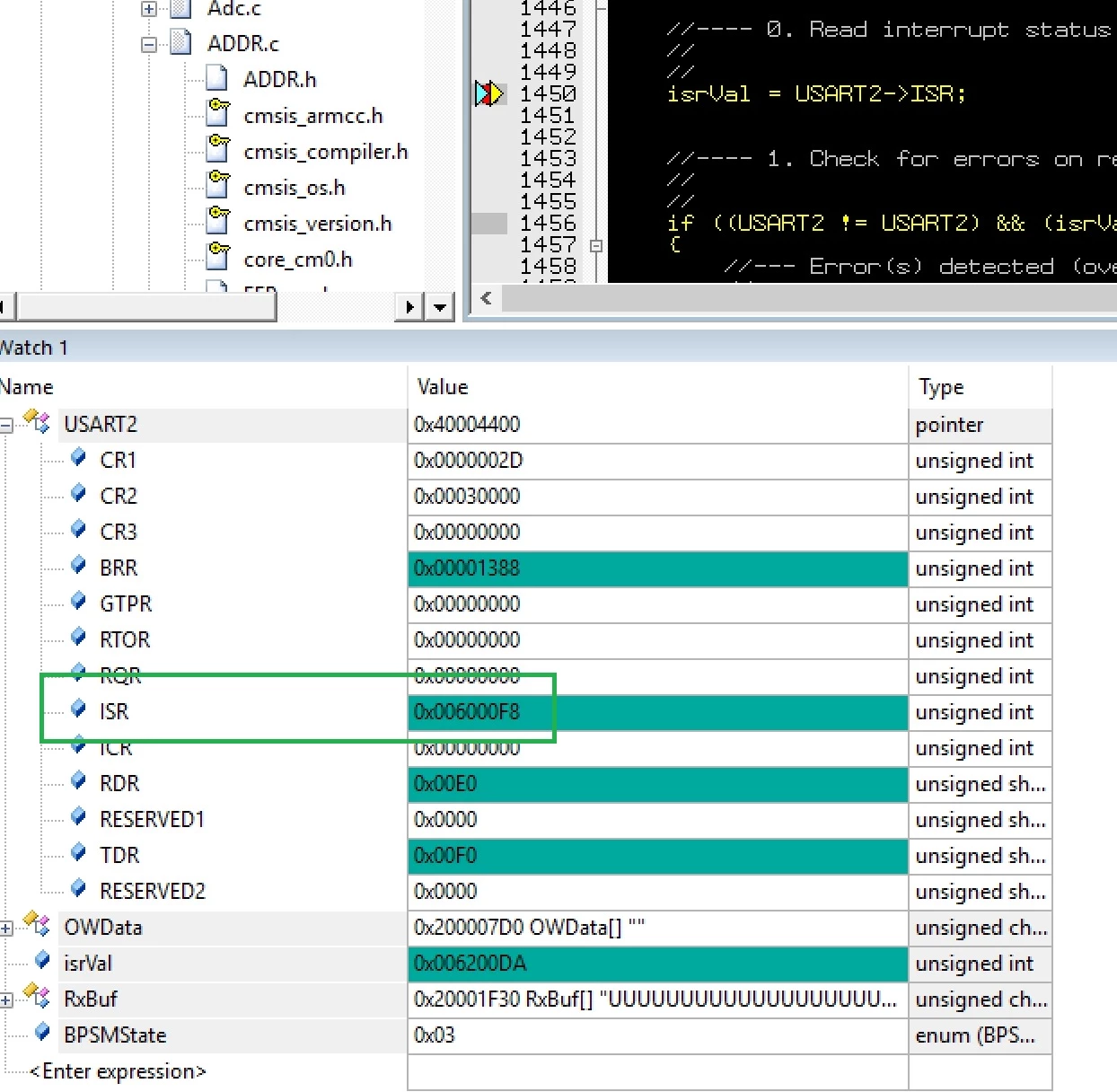The image size is (1117, 1092).
Task: Click the project pane right scroll arrow
Action: (410, 307)
